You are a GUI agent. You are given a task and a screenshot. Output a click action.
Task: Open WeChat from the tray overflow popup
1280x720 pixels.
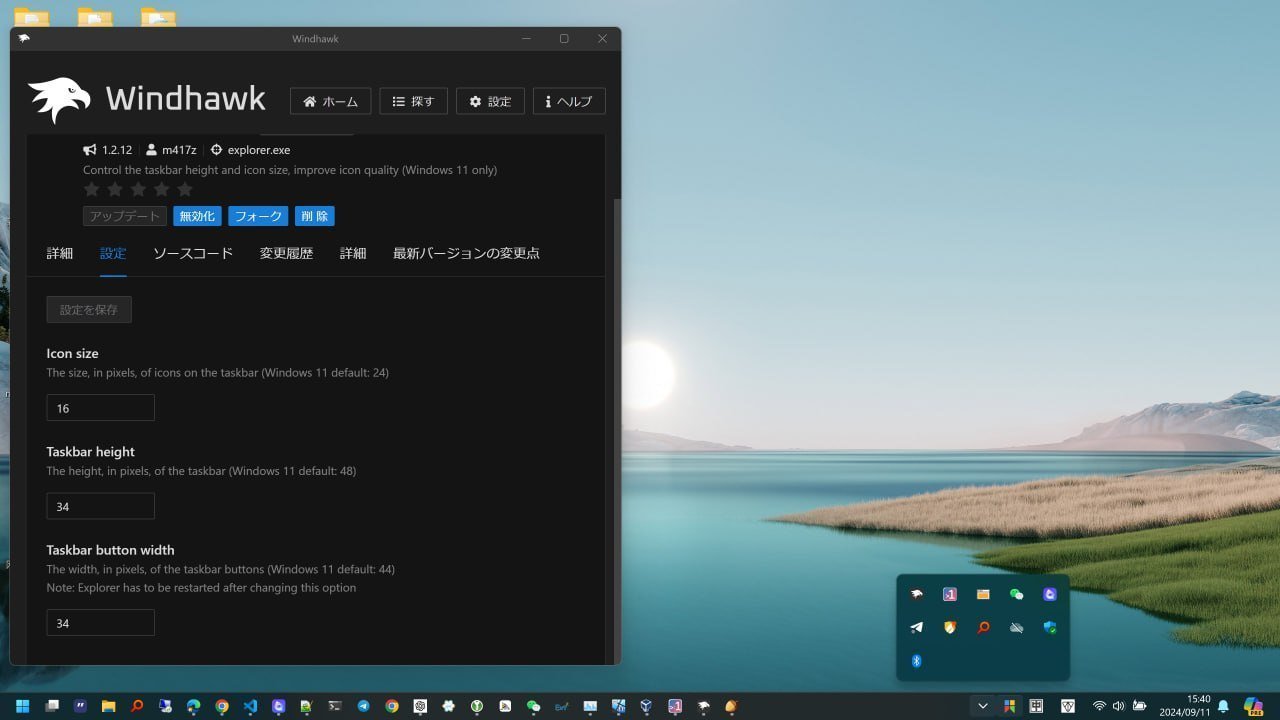click(1015, 593)
